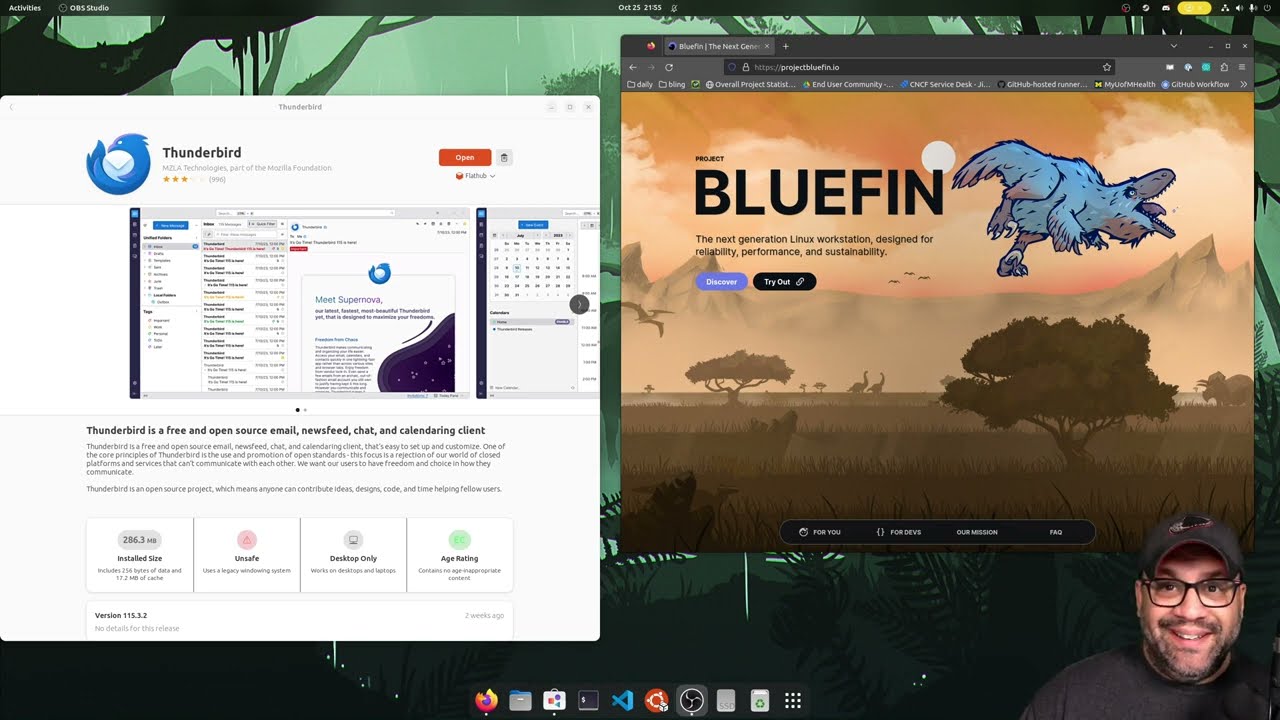Image resolution: width=1280 pixels, height=720 pixels.
Task: Open the Firefox hamburger application menu
Action: point(1241,67)
